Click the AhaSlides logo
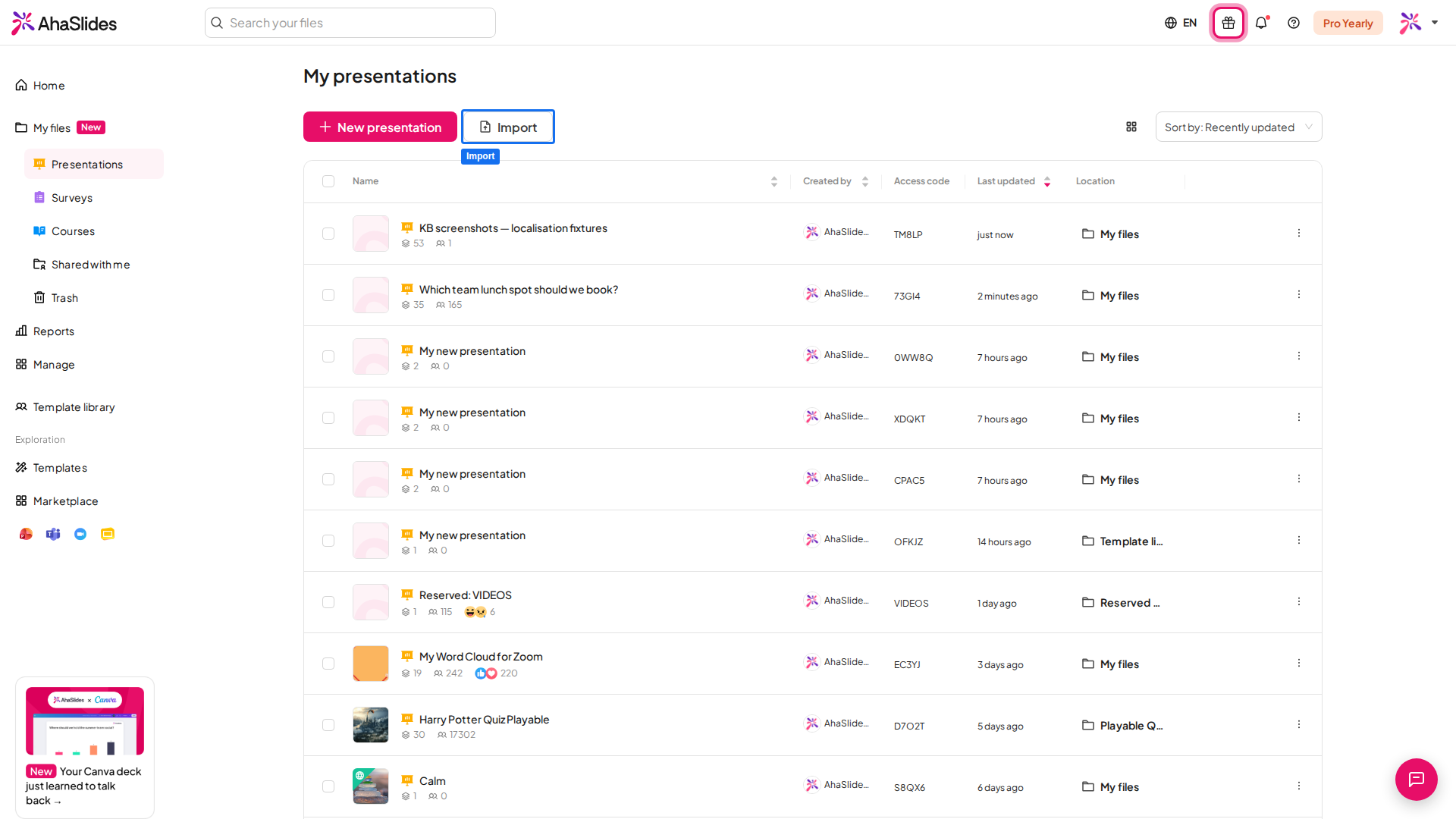 [x=64, y=23]
